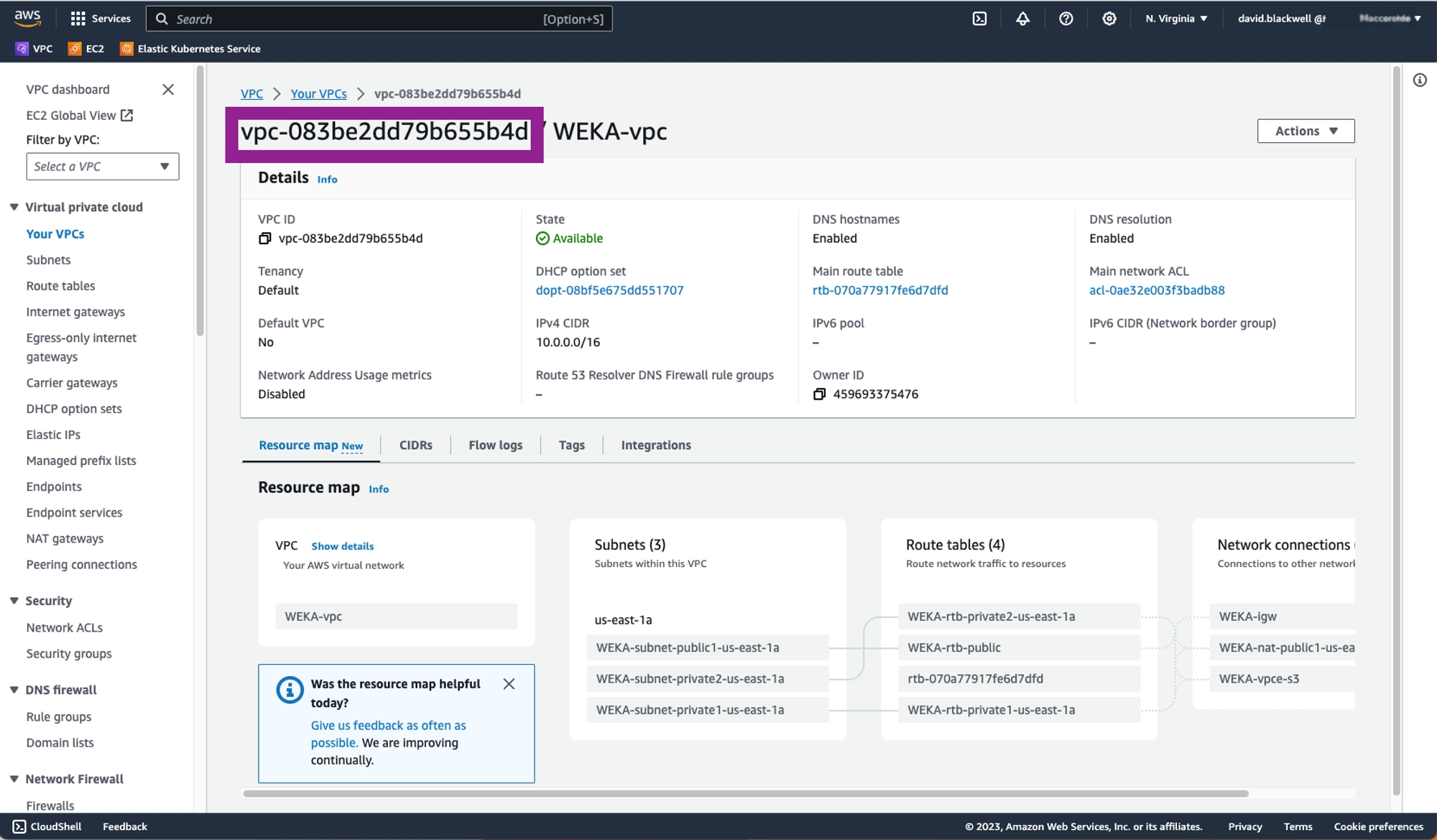Close the VPC dashboard sidebar
Viewport: 1437px width, 840px height.
pyautogui.click(x=168, y=90)
